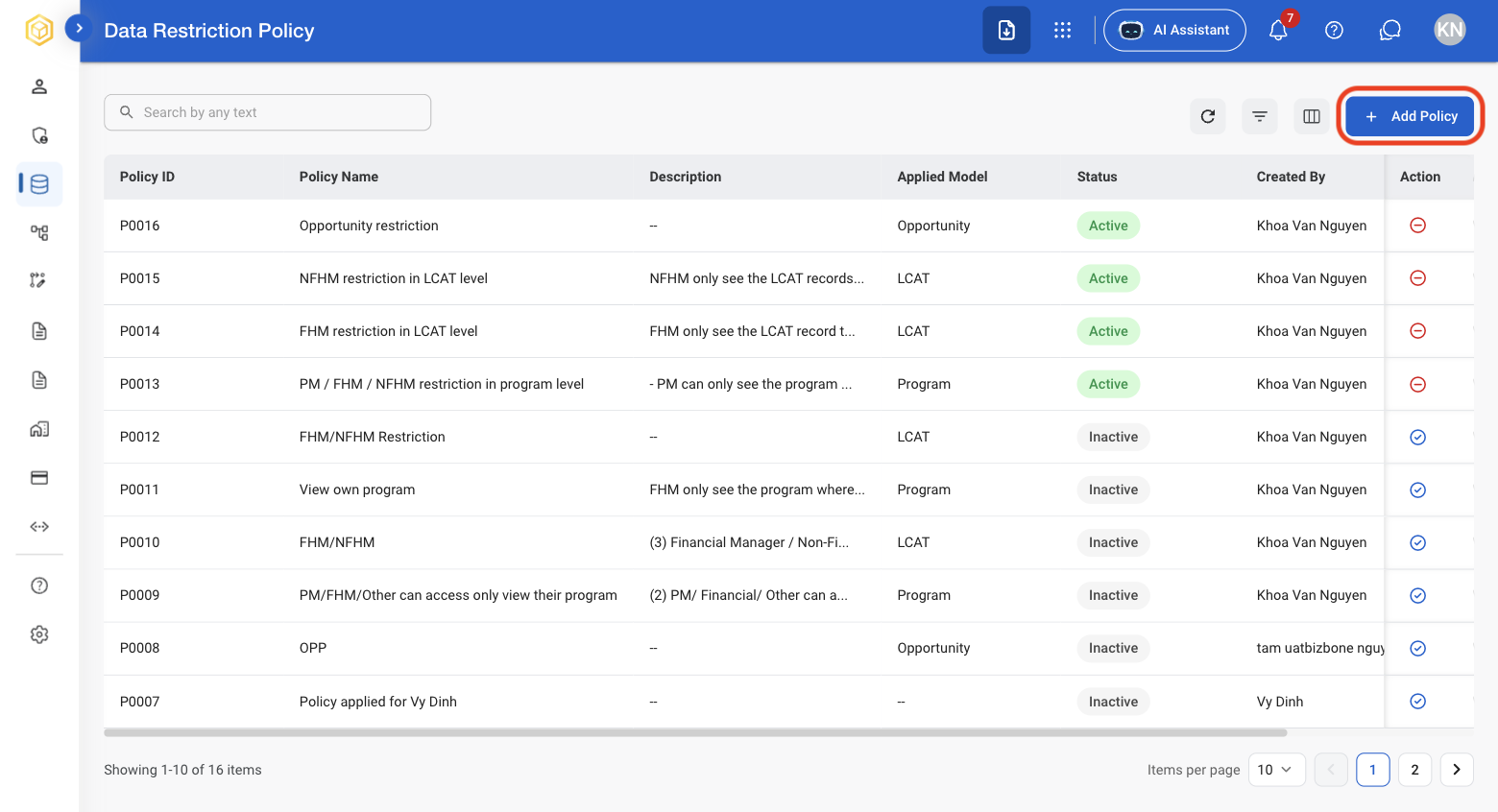
Task: Open the workflow branch sidebar icon
Action: [37, 280]
